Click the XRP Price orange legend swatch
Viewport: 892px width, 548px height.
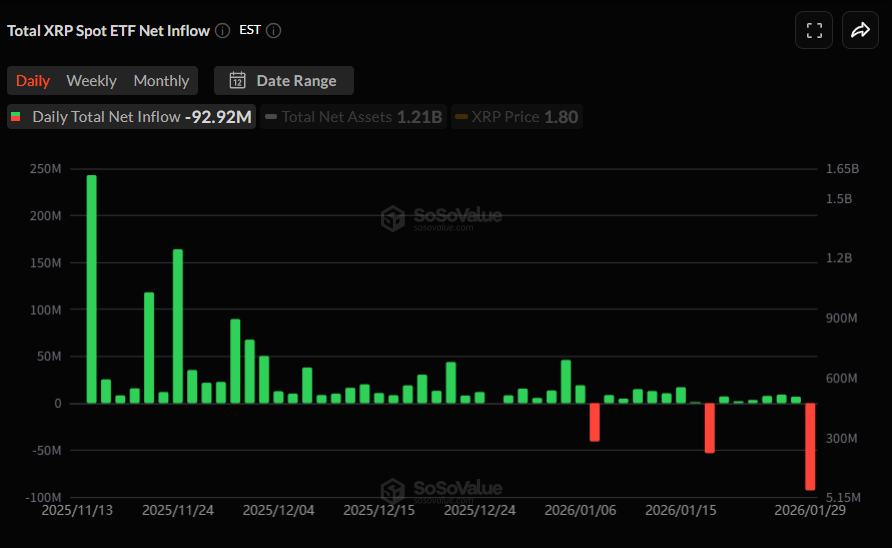(461, 117)
